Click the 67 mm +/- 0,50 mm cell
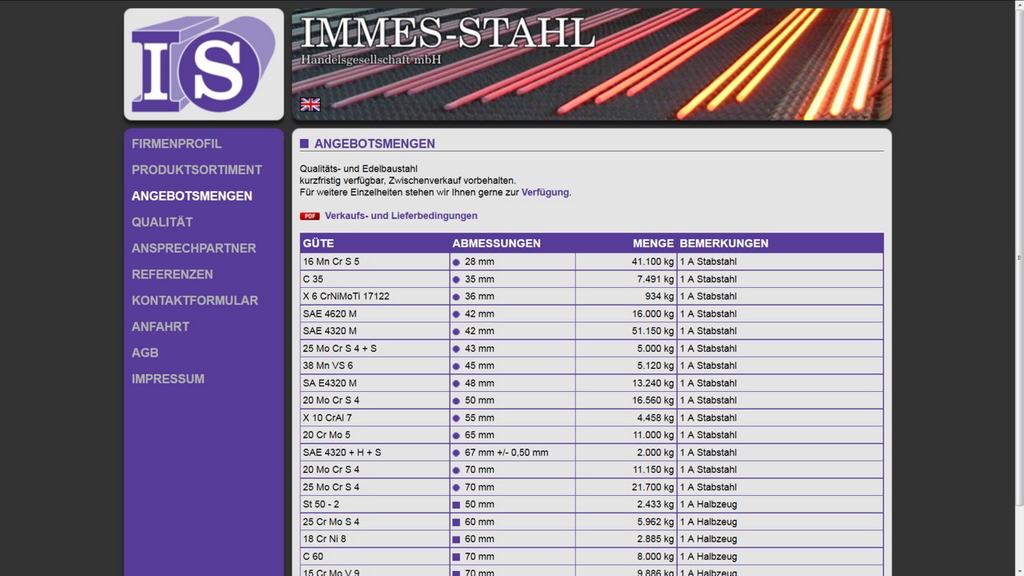1024x576 pixels. click(513, 452)
